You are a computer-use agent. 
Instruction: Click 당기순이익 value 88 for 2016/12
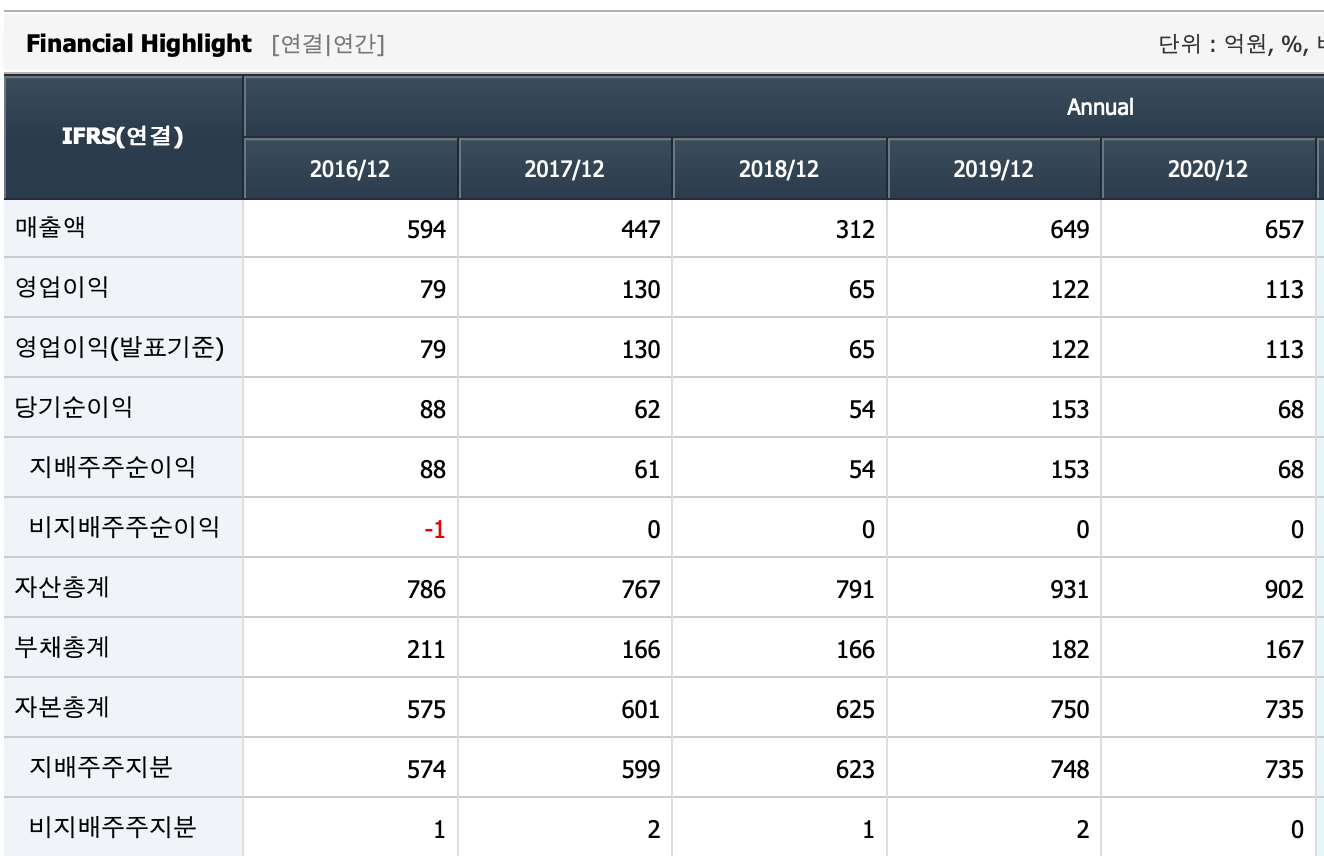coord(433,410)
